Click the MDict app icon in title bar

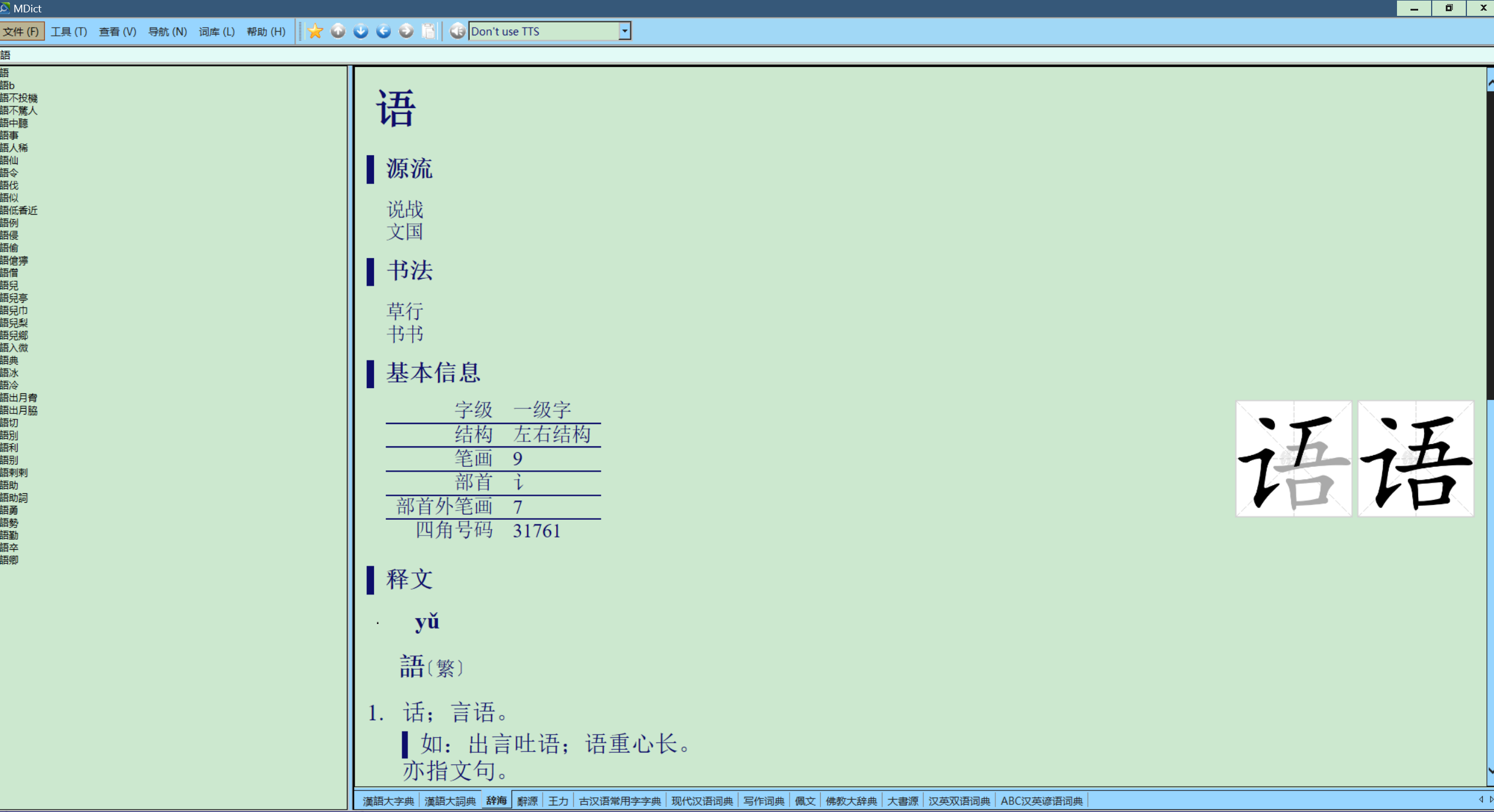(x=5, y=8)
